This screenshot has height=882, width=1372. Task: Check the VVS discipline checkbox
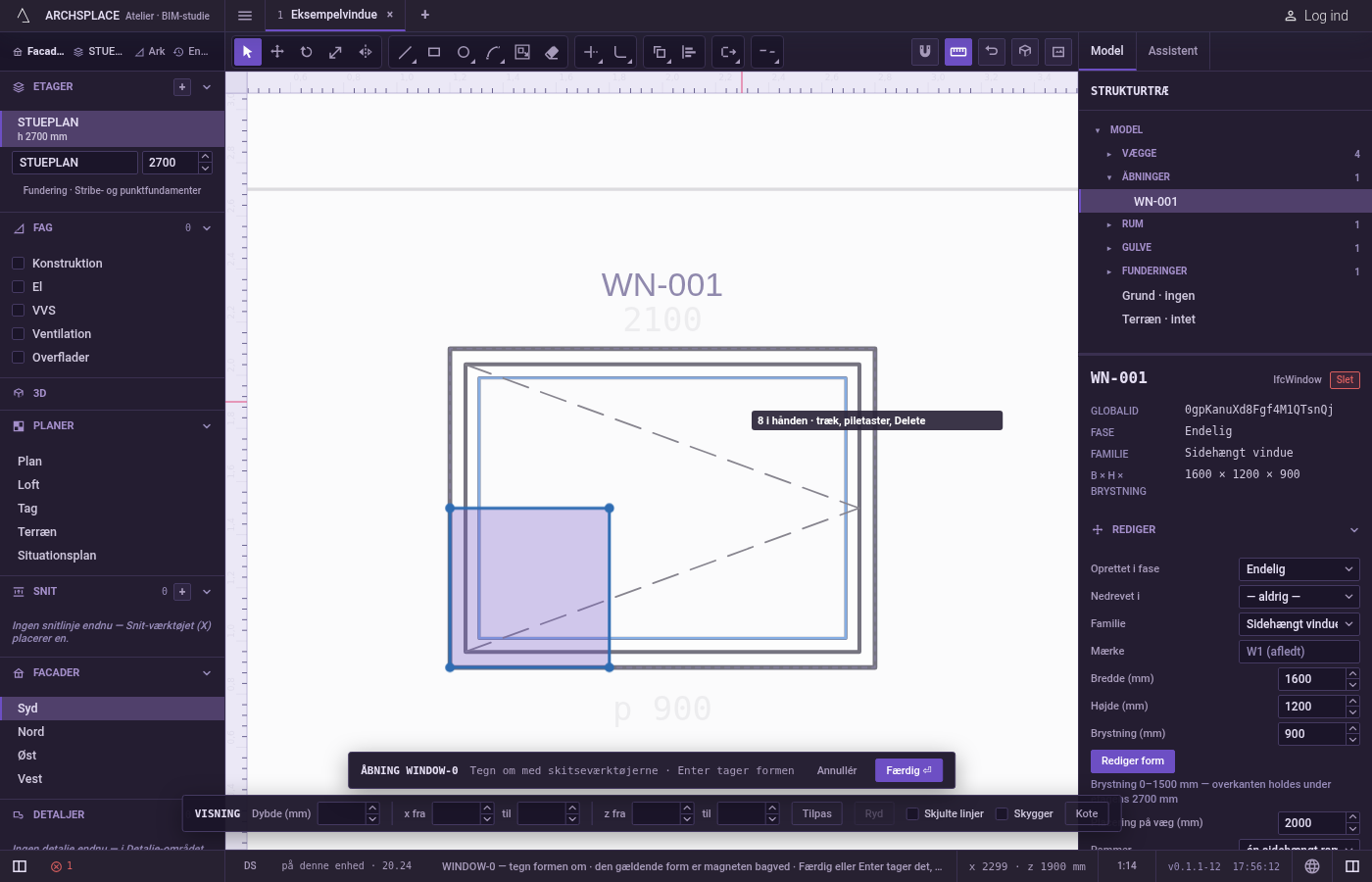tap(18, 311)
